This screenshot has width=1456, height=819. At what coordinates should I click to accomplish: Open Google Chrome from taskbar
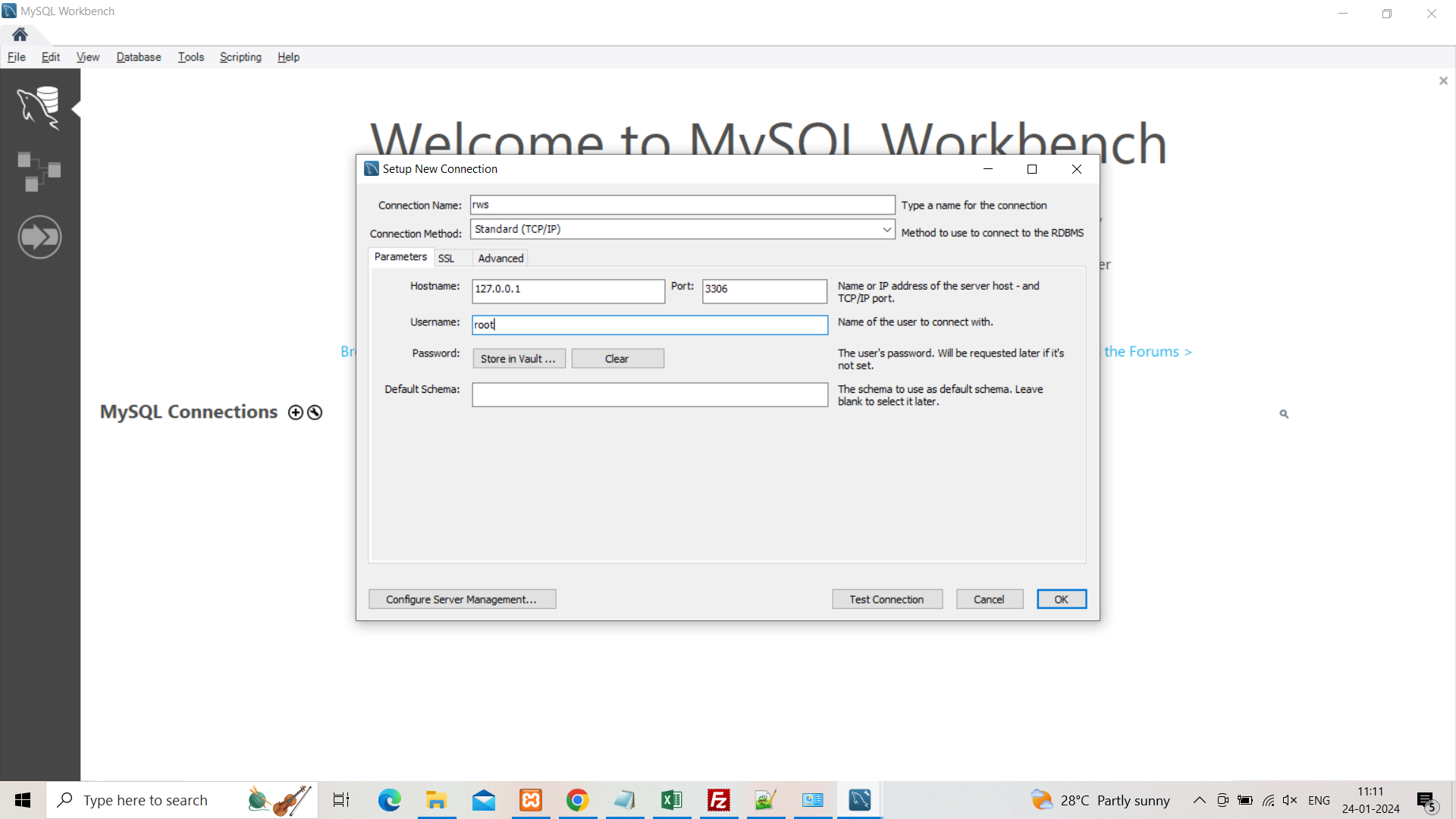pos(578,800)
